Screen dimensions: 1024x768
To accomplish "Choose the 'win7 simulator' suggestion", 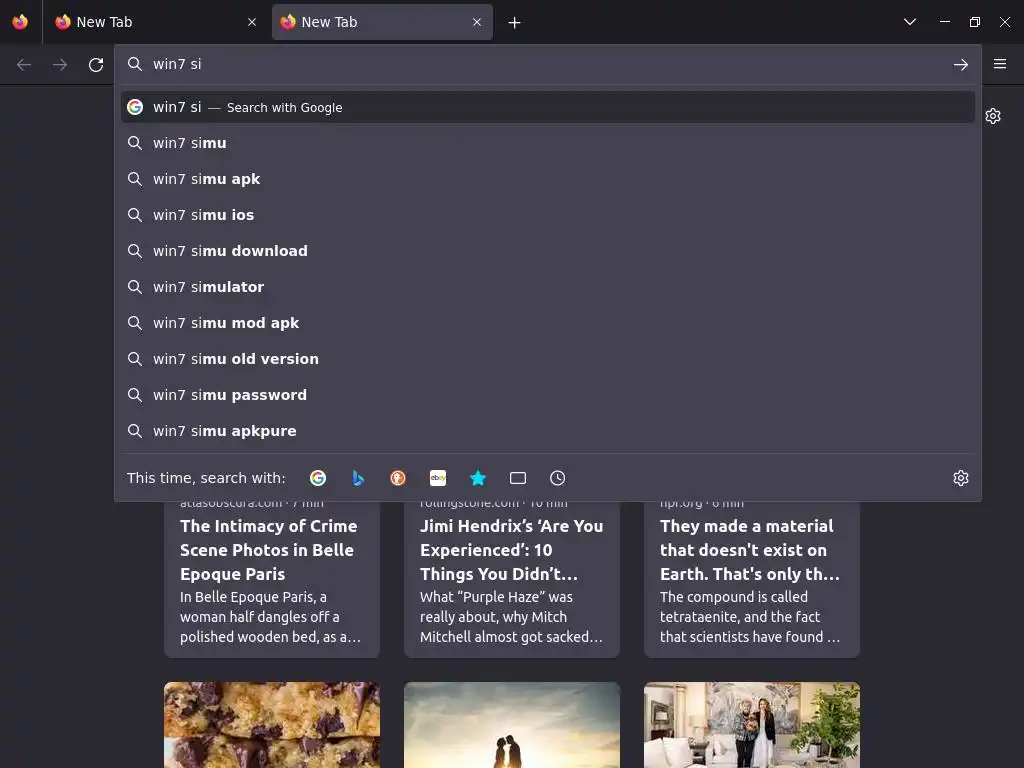I will click(548, 287).
